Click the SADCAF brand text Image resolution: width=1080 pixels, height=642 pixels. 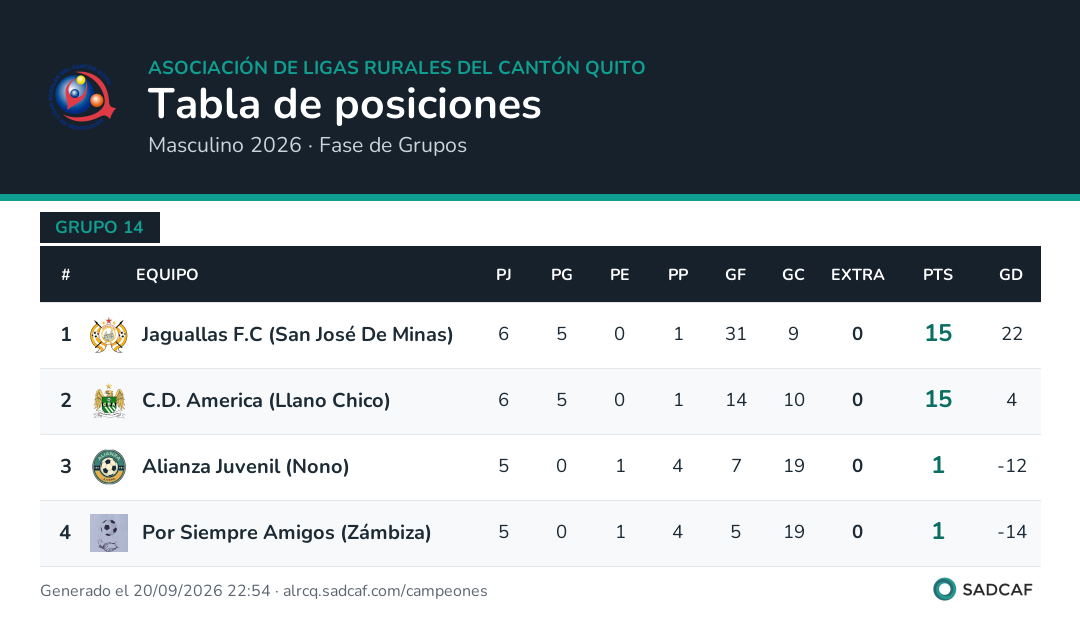click(997, 590)
